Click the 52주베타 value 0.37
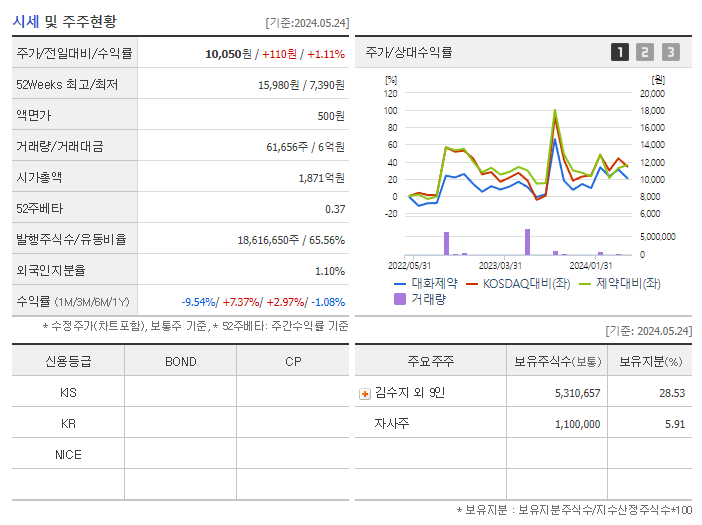The image size is (702, 525). [335, 209]
